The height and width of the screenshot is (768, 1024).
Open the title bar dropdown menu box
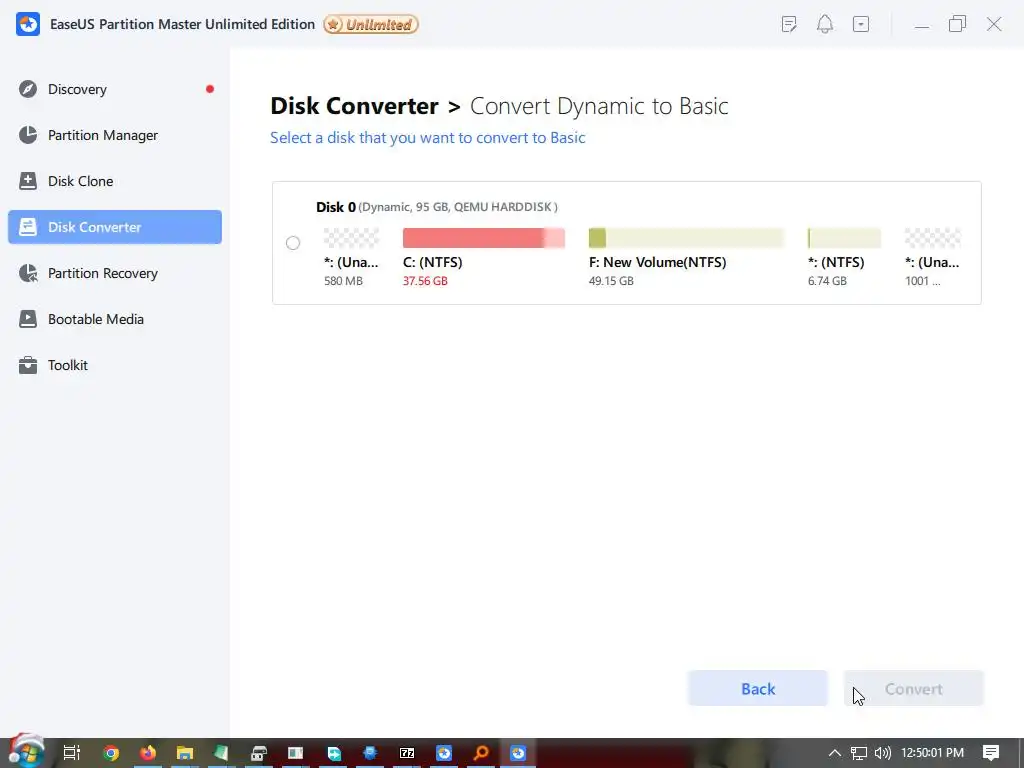(861, 24)
